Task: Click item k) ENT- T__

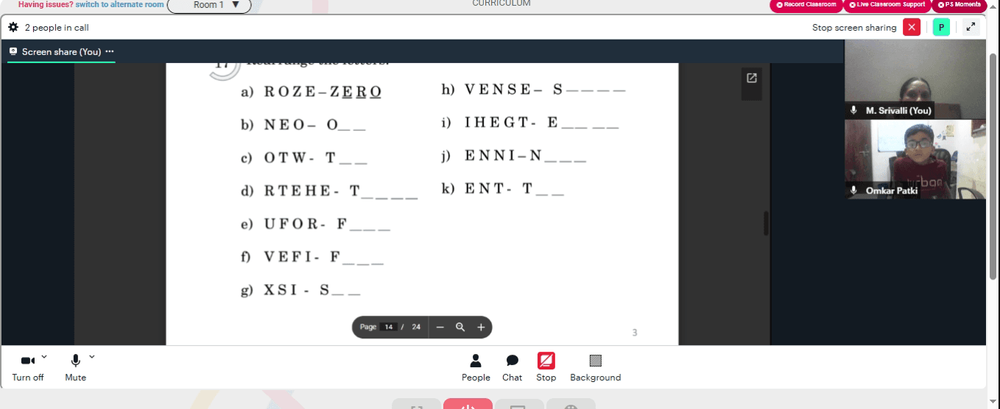Action: [503, 189]
